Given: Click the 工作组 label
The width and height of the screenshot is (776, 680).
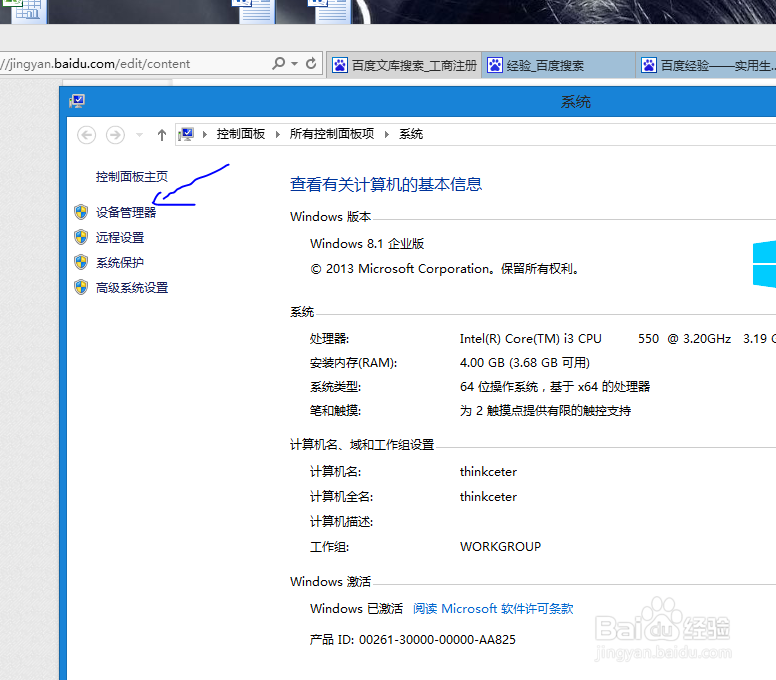Looking at the screenshot, I should point(329,547).
